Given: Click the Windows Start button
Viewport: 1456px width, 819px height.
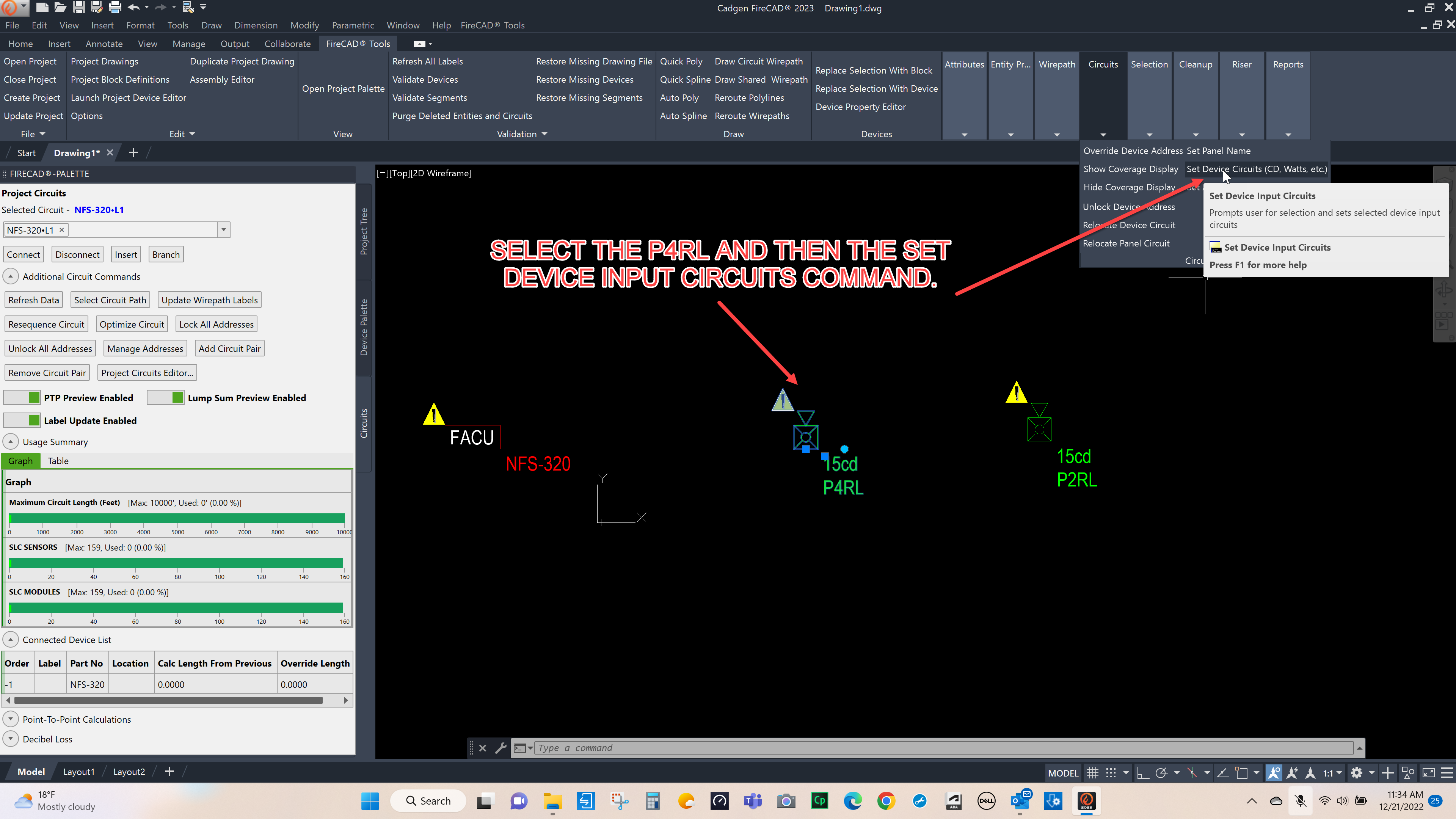Looking at the screenshot, I should click(x=370, y=800).
